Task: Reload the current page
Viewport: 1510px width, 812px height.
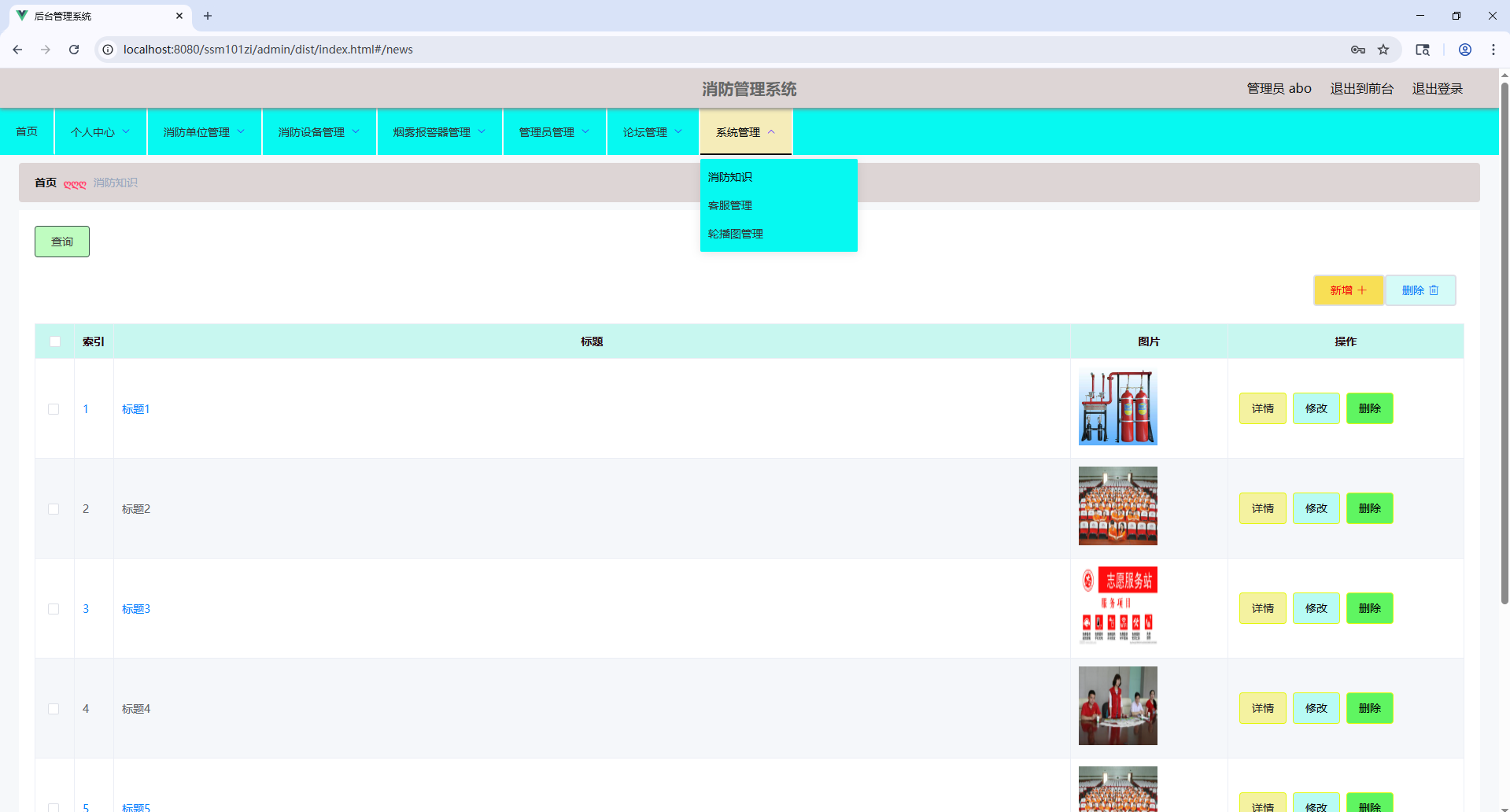Action: (x=74, y=50)
